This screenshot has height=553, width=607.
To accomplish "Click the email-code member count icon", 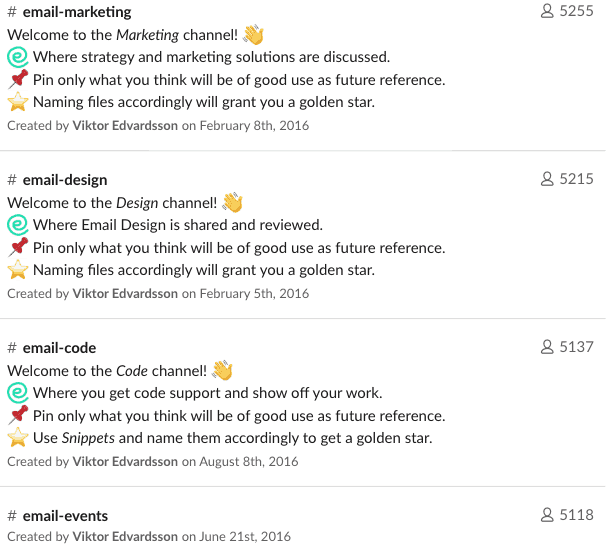I will point(547,347).
